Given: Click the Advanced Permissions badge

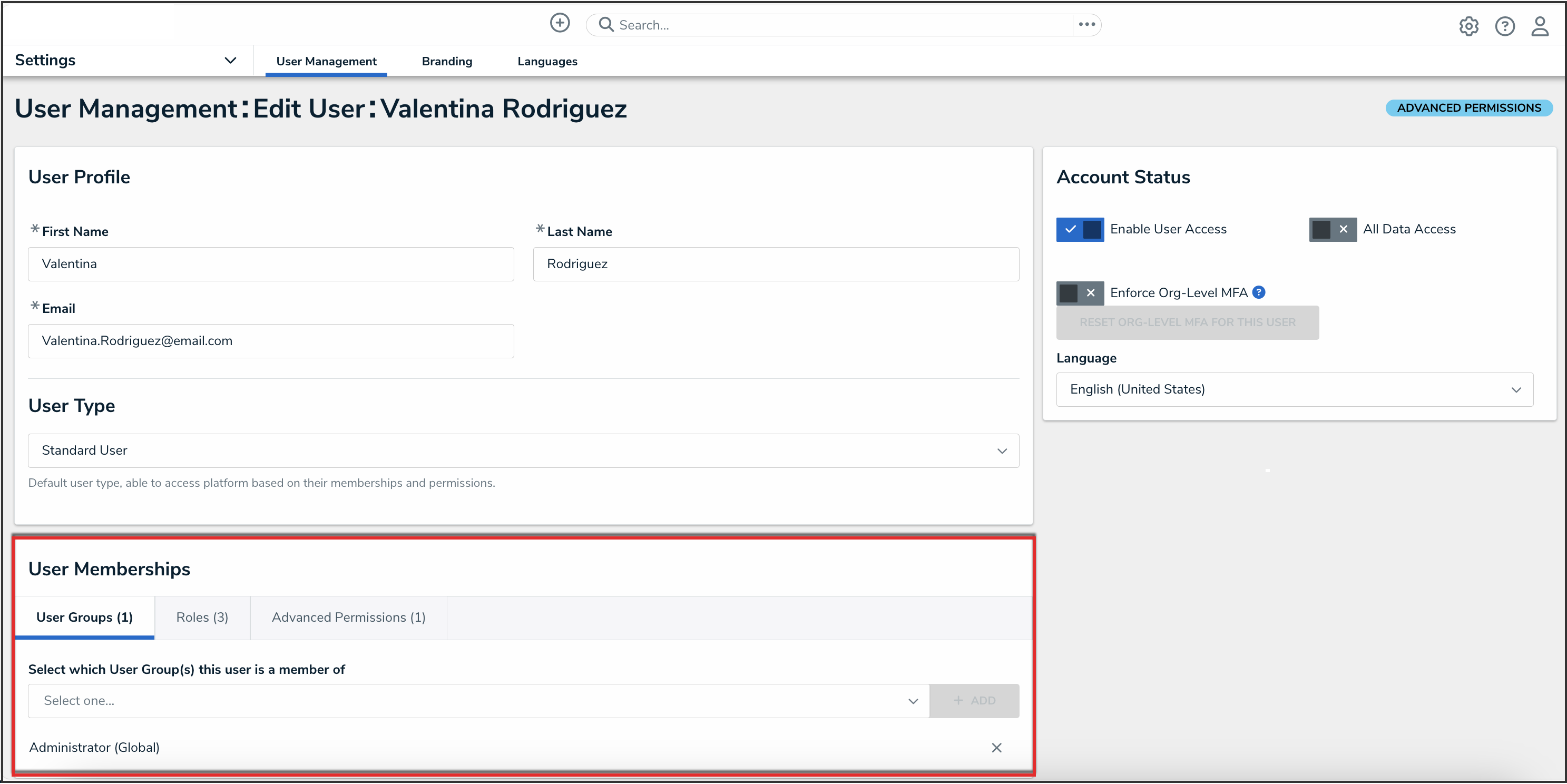Looking at the screenshot, I should (x=1468, y=108).
